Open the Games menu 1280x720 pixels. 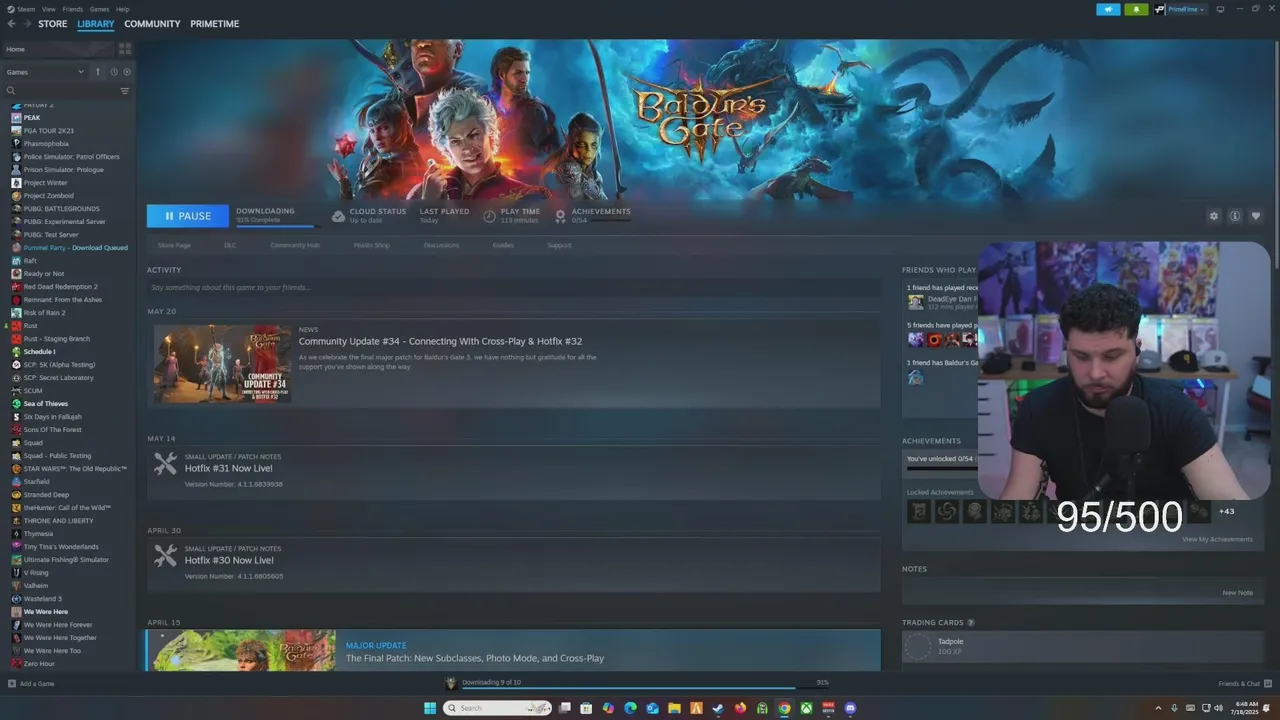coord(99,9)
